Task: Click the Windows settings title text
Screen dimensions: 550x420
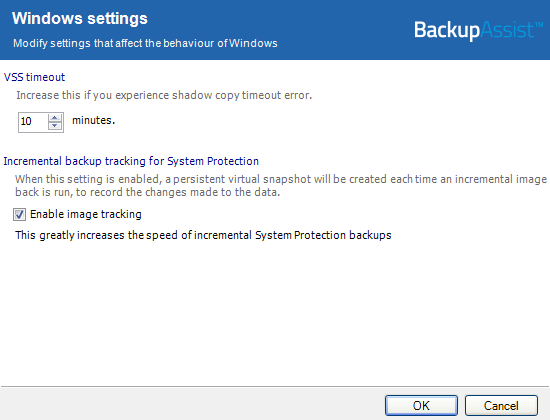Action: point(80,18)
